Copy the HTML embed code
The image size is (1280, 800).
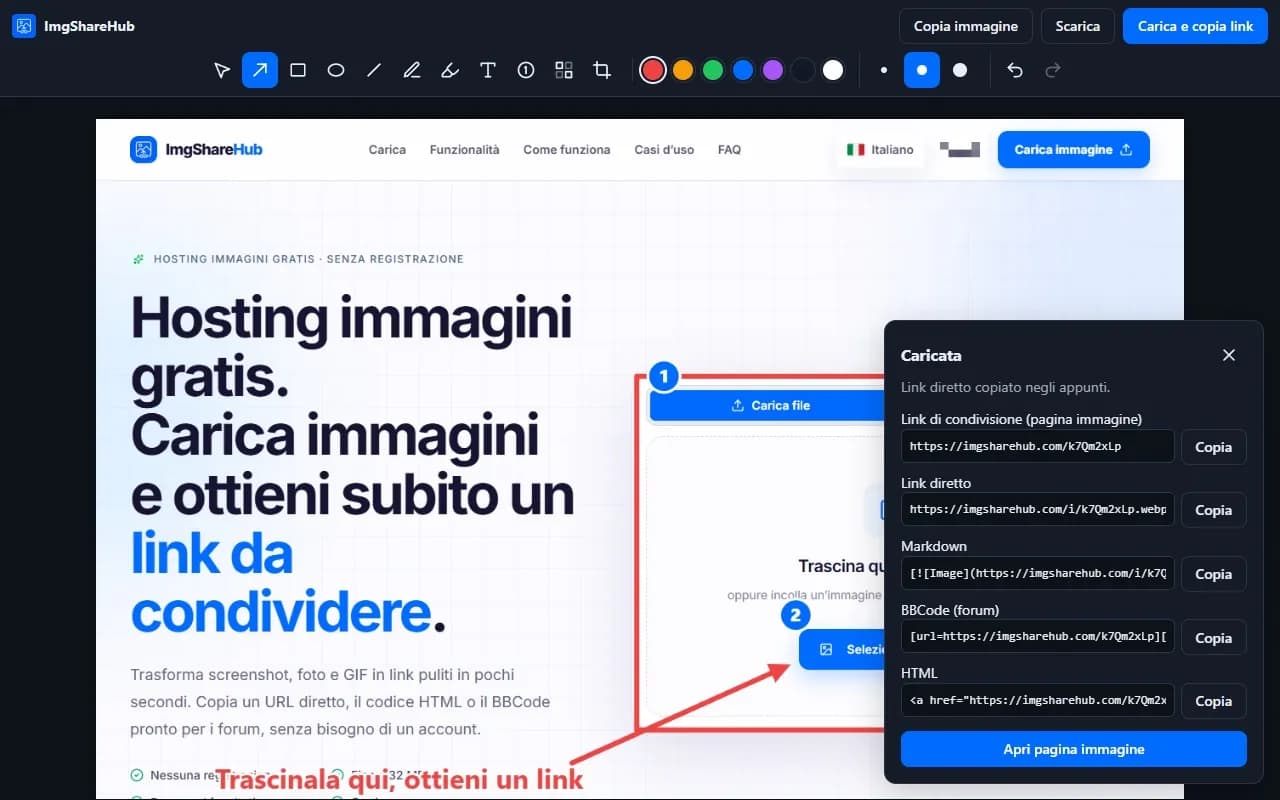(1214, 701)
